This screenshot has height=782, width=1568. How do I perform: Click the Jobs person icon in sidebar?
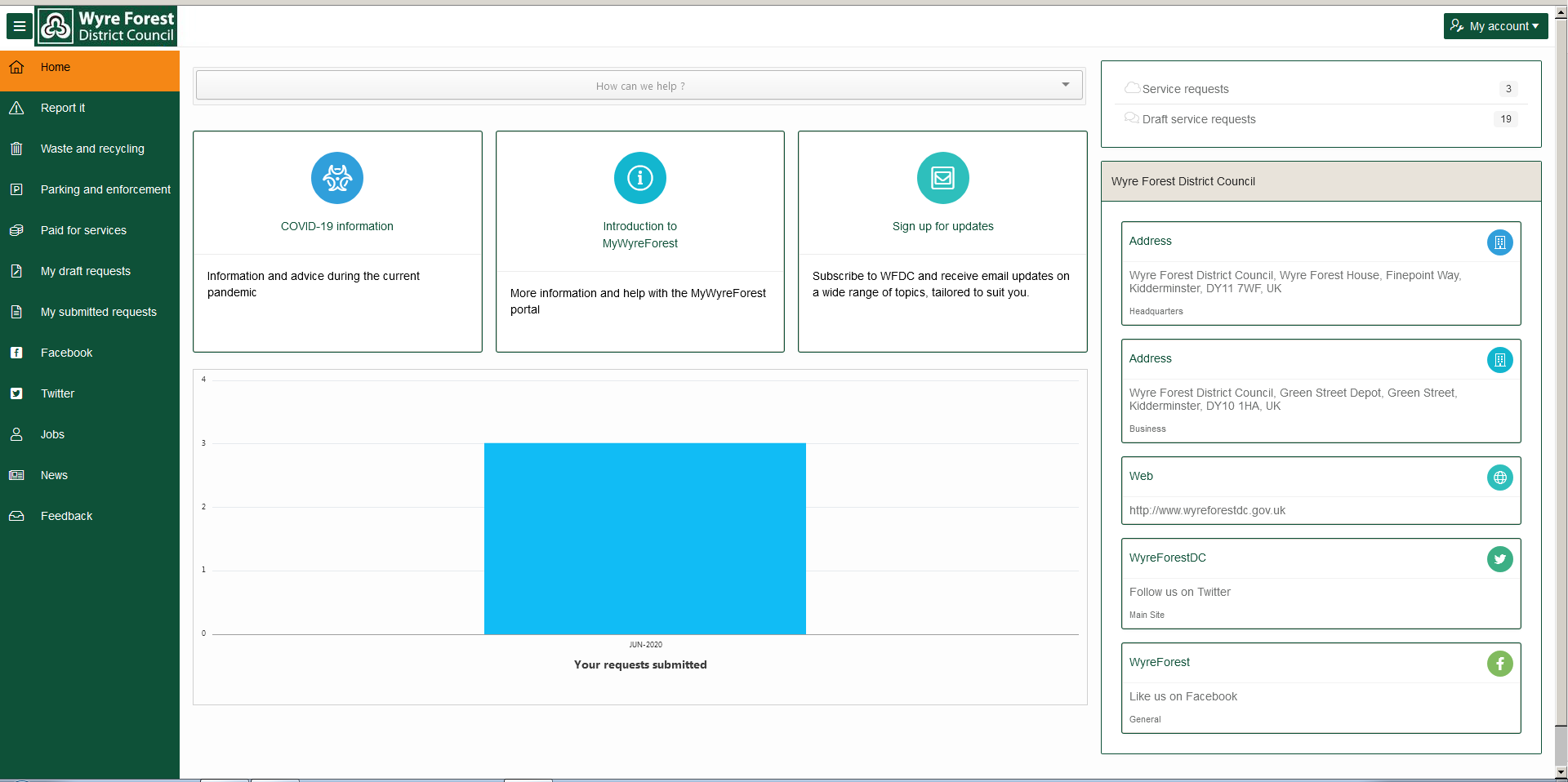point(16,434)
